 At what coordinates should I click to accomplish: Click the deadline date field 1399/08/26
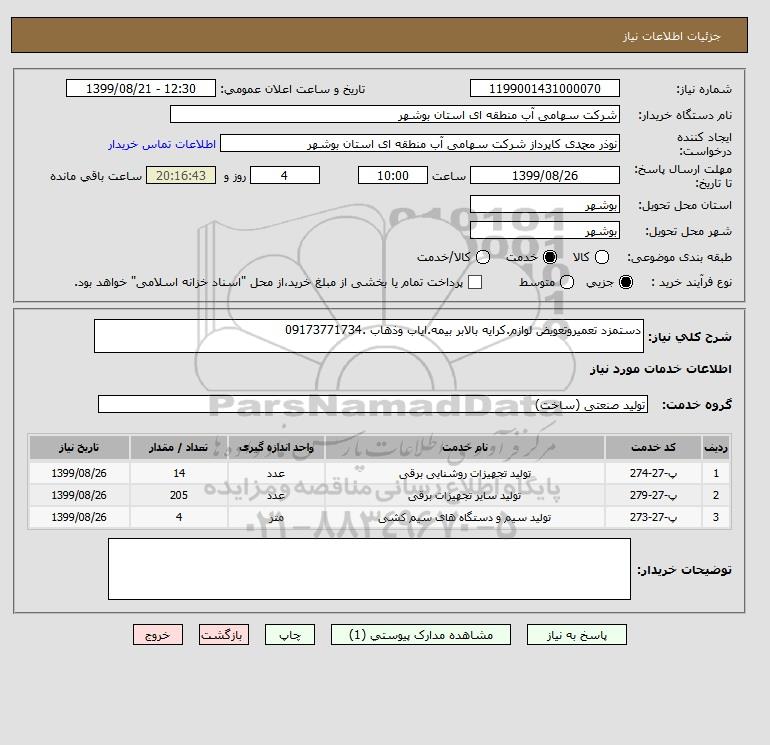click(x=545, y=175)
